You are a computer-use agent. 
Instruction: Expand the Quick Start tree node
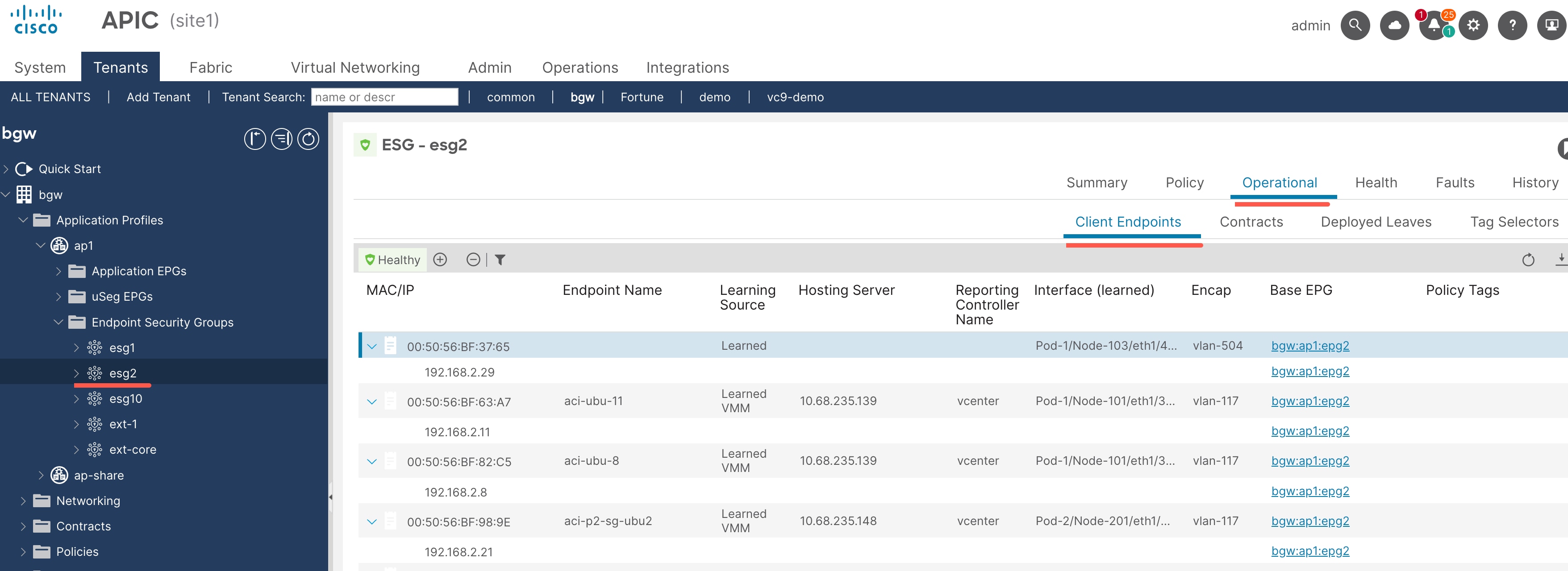6,169
